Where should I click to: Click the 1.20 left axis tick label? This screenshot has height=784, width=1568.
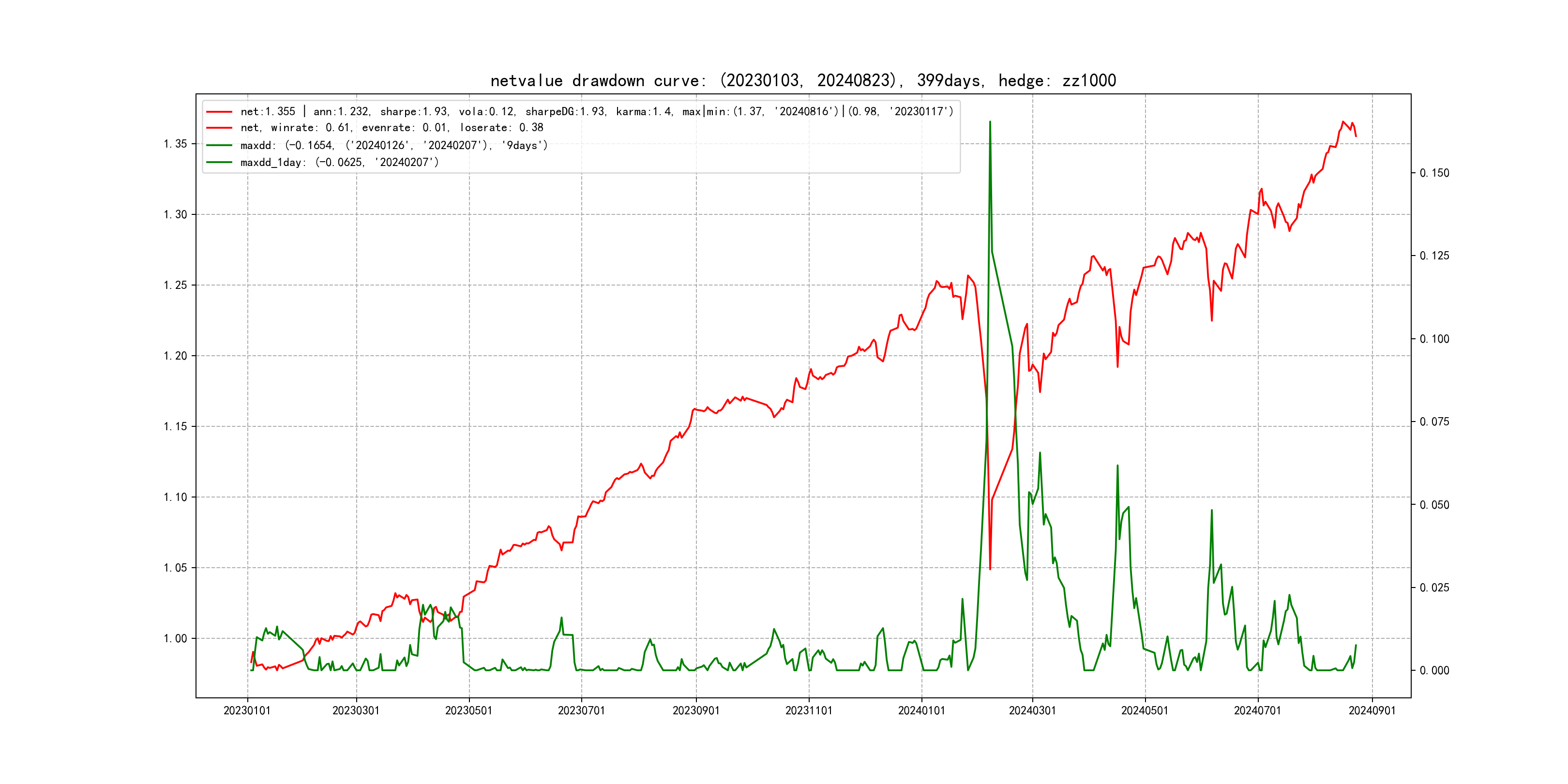(x=175, y=356)
